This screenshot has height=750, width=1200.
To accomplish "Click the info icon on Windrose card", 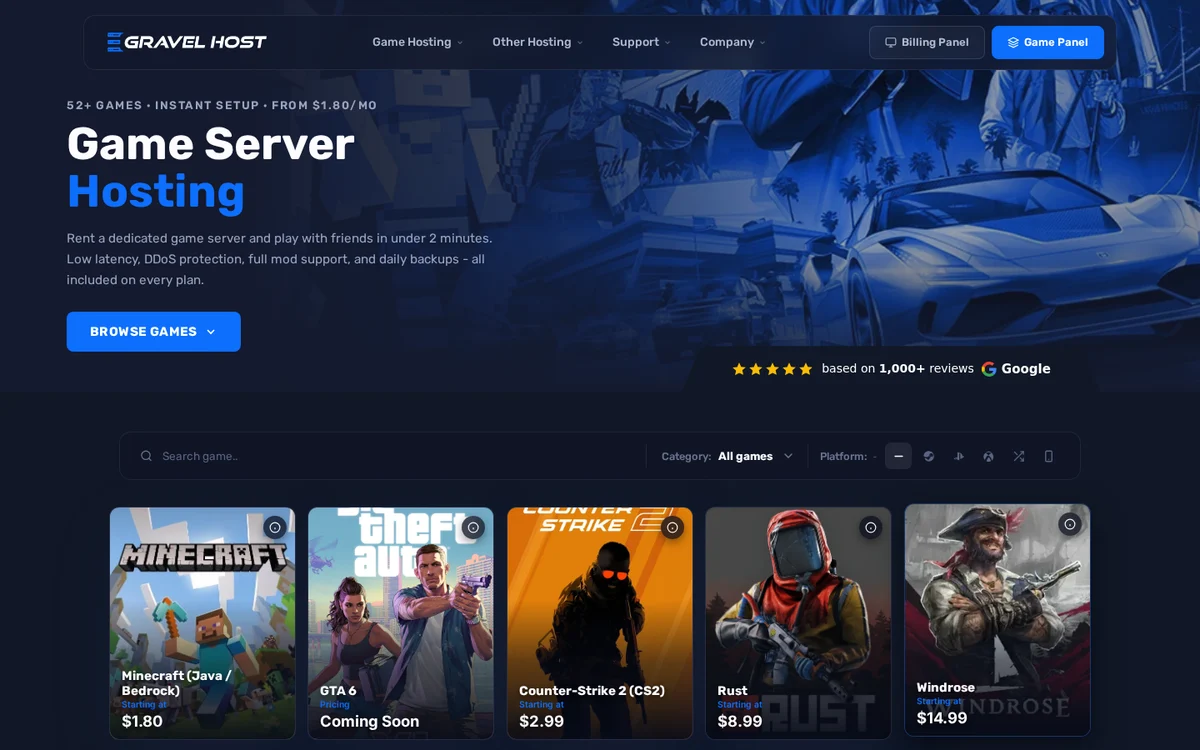I will click(x=1070, y=524).
